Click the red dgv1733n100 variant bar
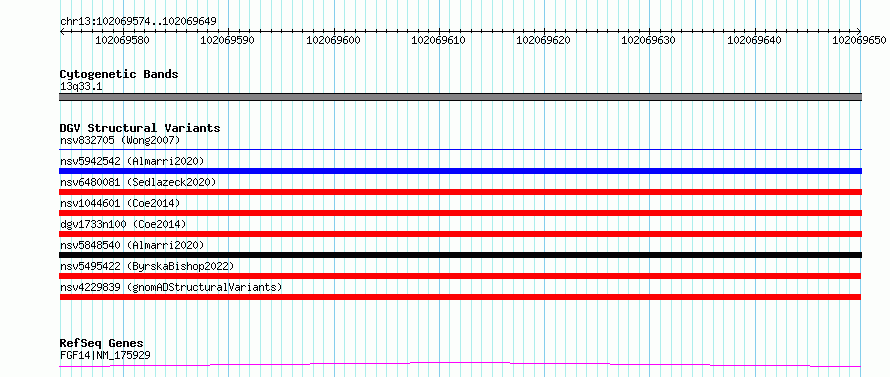 coord(461,234)
